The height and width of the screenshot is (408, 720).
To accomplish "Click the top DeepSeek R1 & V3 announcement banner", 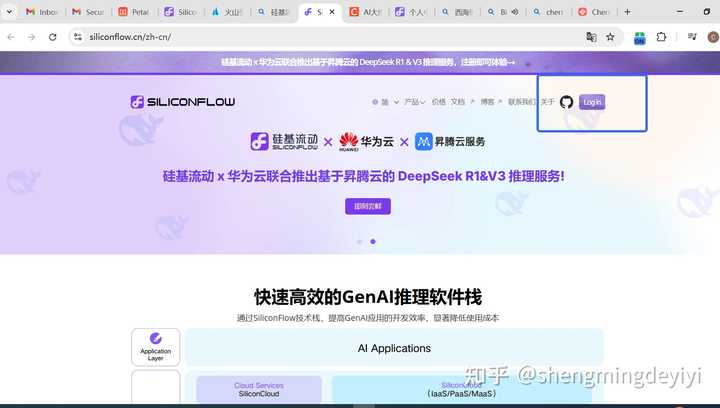I will (x=367, y=62).
